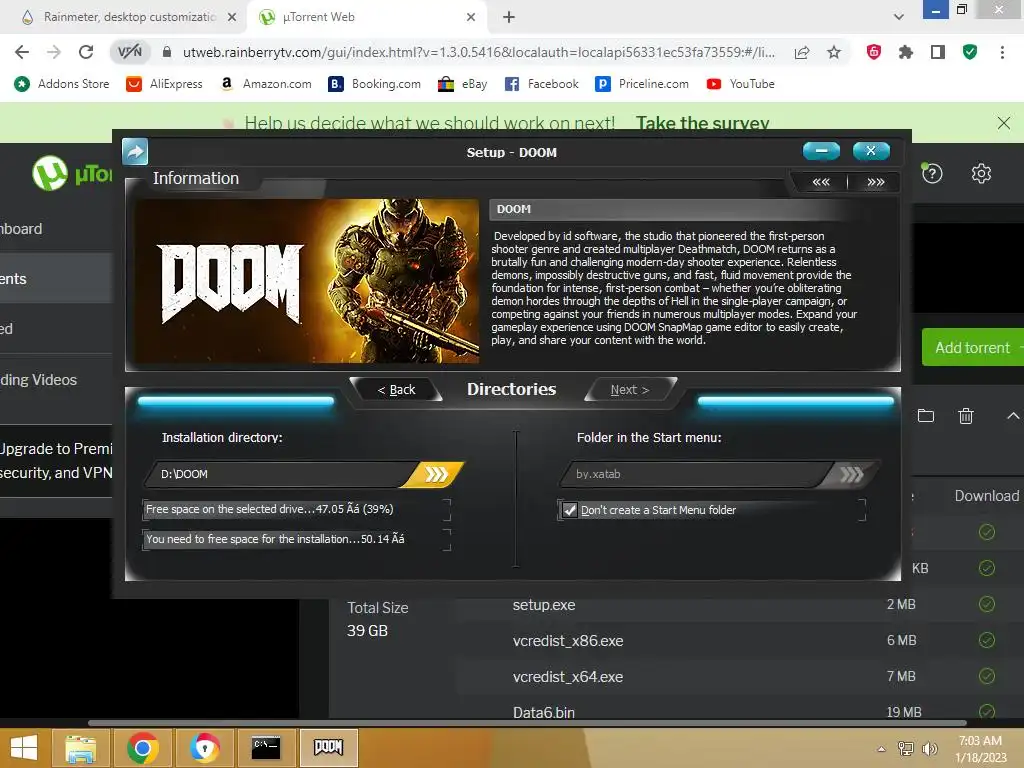
Task: Delete torrent with trash can icon
Action: point(965,415)
